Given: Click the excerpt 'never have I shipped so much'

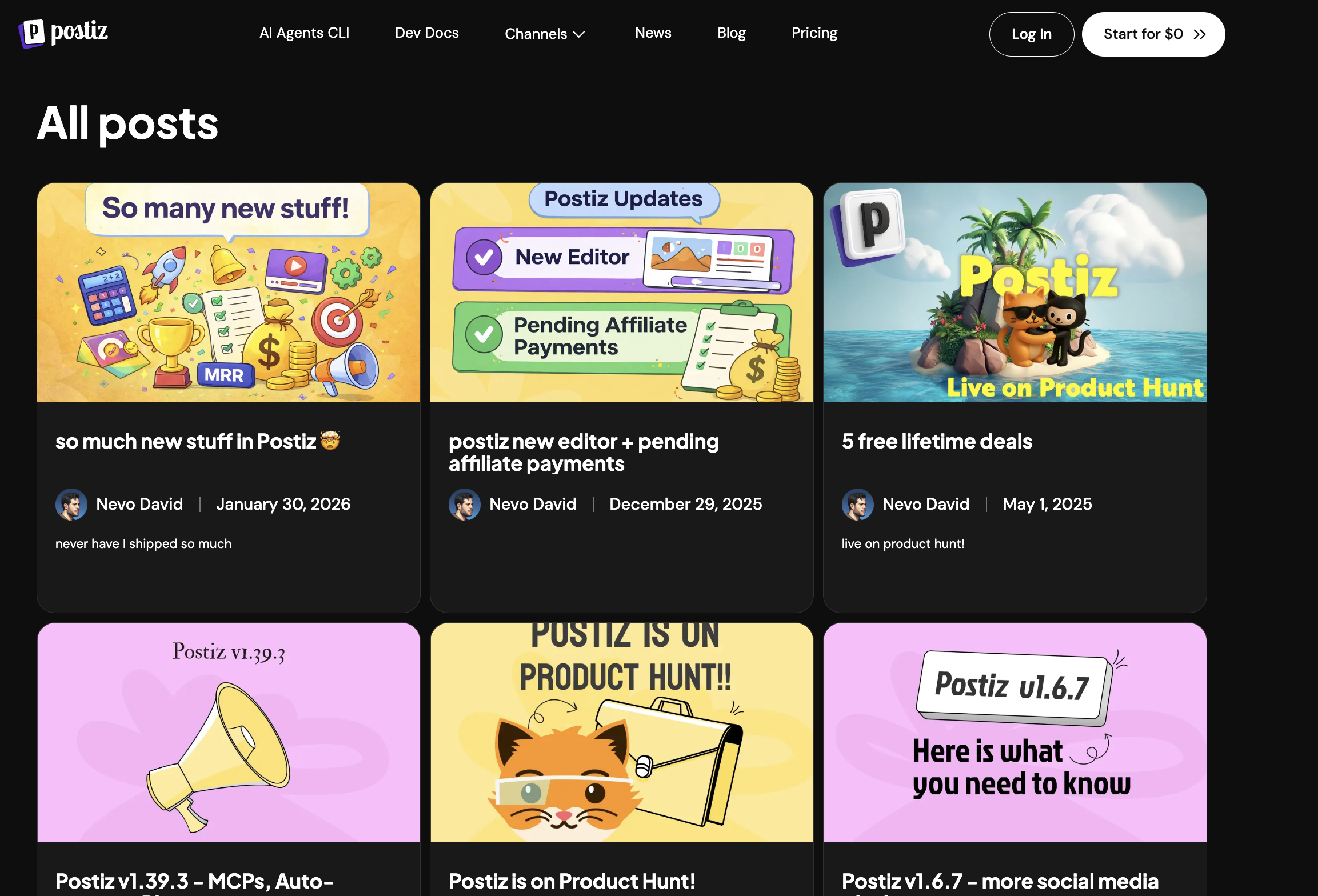Looking at the screenshot, I should (143, 543).
